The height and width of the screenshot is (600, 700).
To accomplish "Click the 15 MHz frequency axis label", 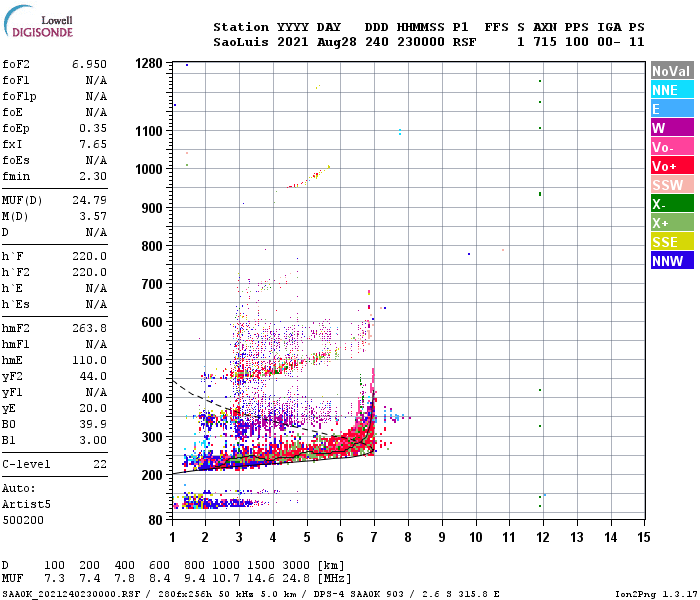I will point(643,537).
